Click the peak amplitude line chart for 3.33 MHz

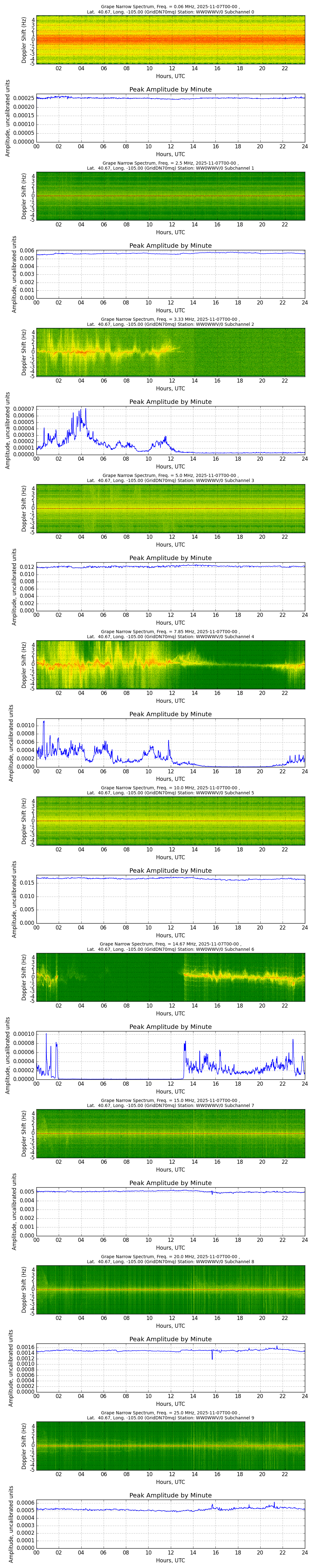coord(170,430)
